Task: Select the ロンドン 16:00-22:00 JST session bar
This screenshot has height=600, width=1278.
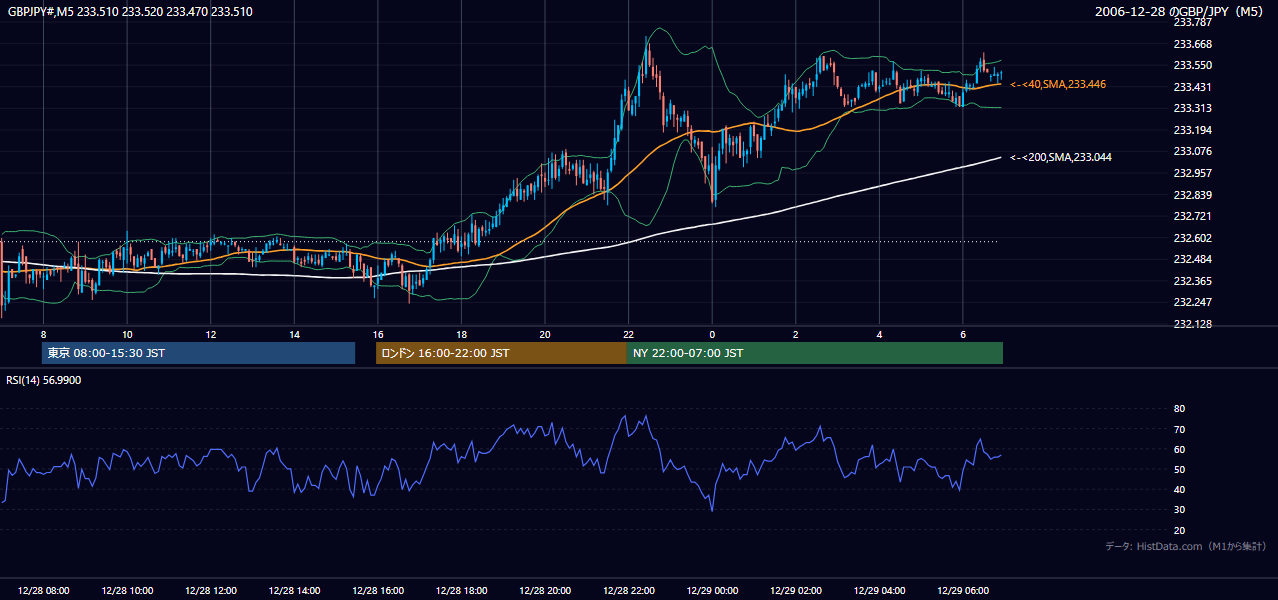Action: tap(501, 353)
